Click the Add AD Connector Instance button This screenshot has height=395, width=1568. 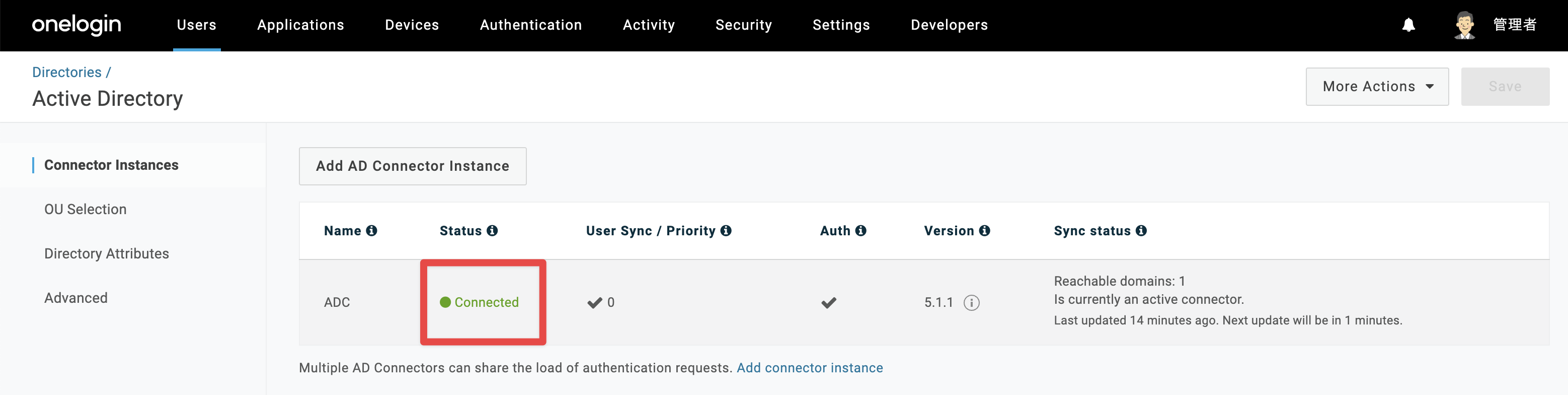point(413,166)
